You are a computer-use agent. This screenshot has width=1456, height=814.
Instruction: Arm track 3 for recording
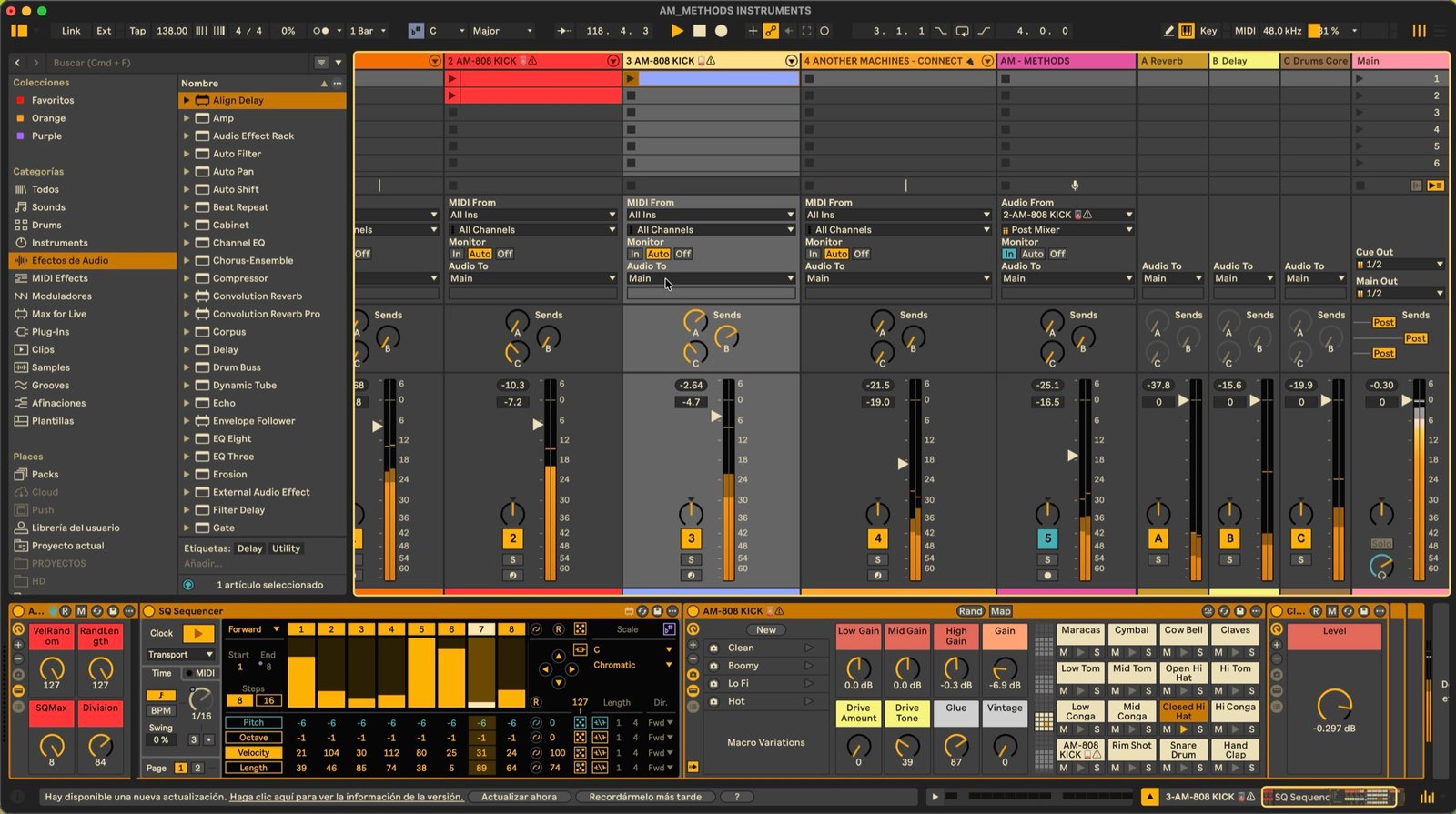[691, 576]
